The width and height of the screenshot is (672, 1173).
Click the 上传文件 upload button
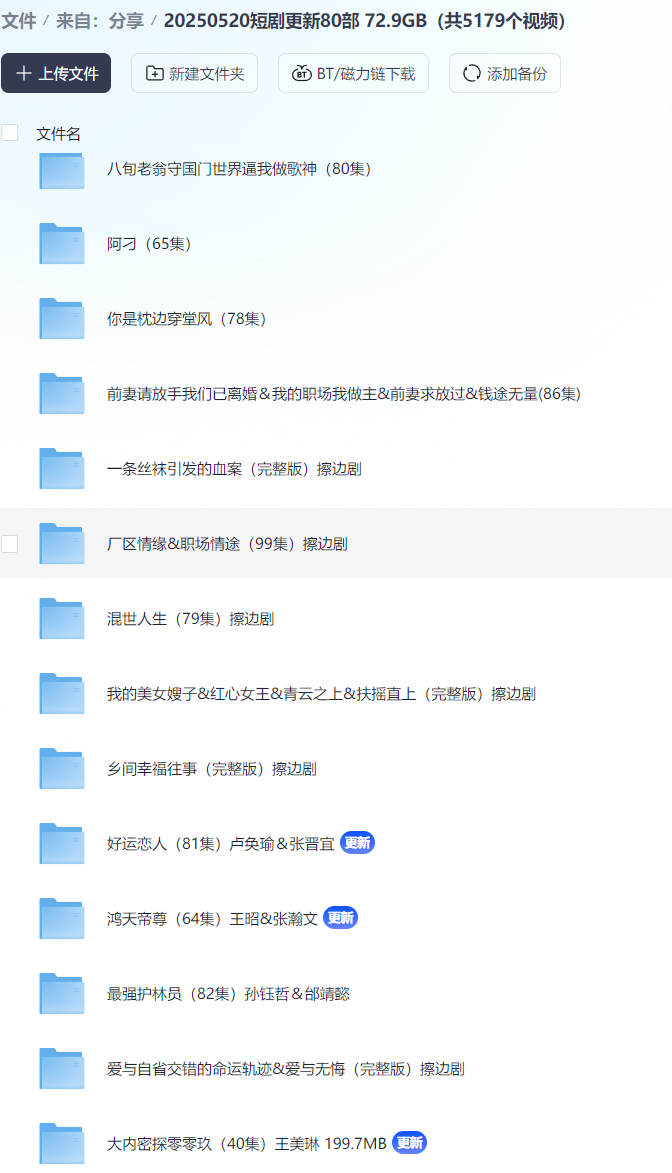pos(56,73)
